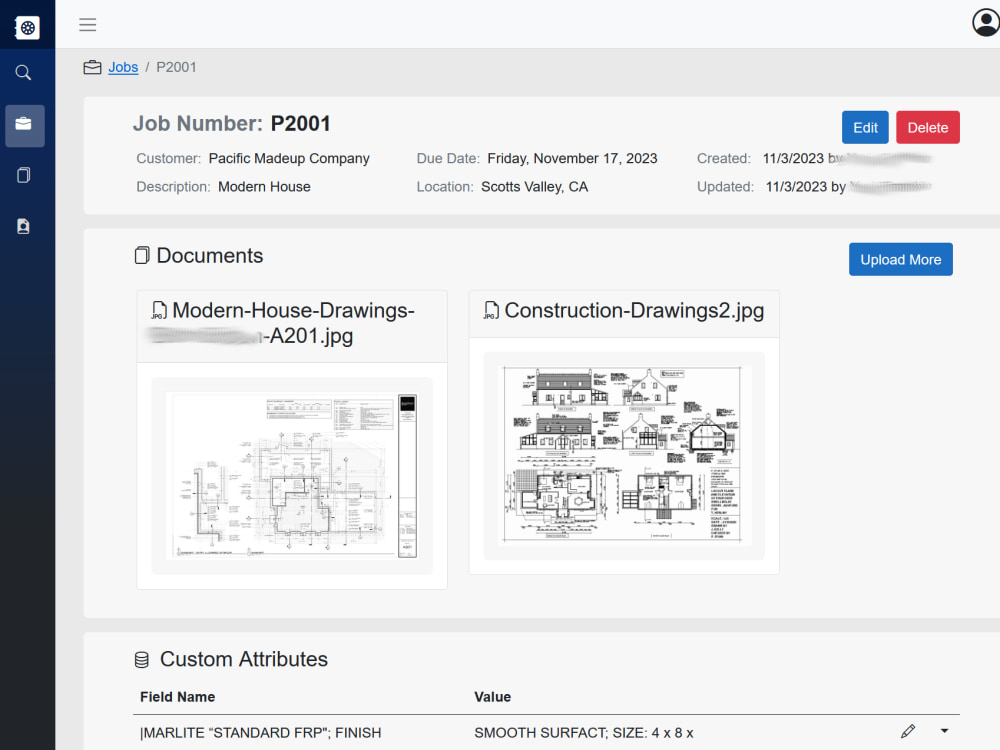Screen dimensions: 1000x750
Task: Click the documents pages icon in the sidebar
Action: (24, 175)
